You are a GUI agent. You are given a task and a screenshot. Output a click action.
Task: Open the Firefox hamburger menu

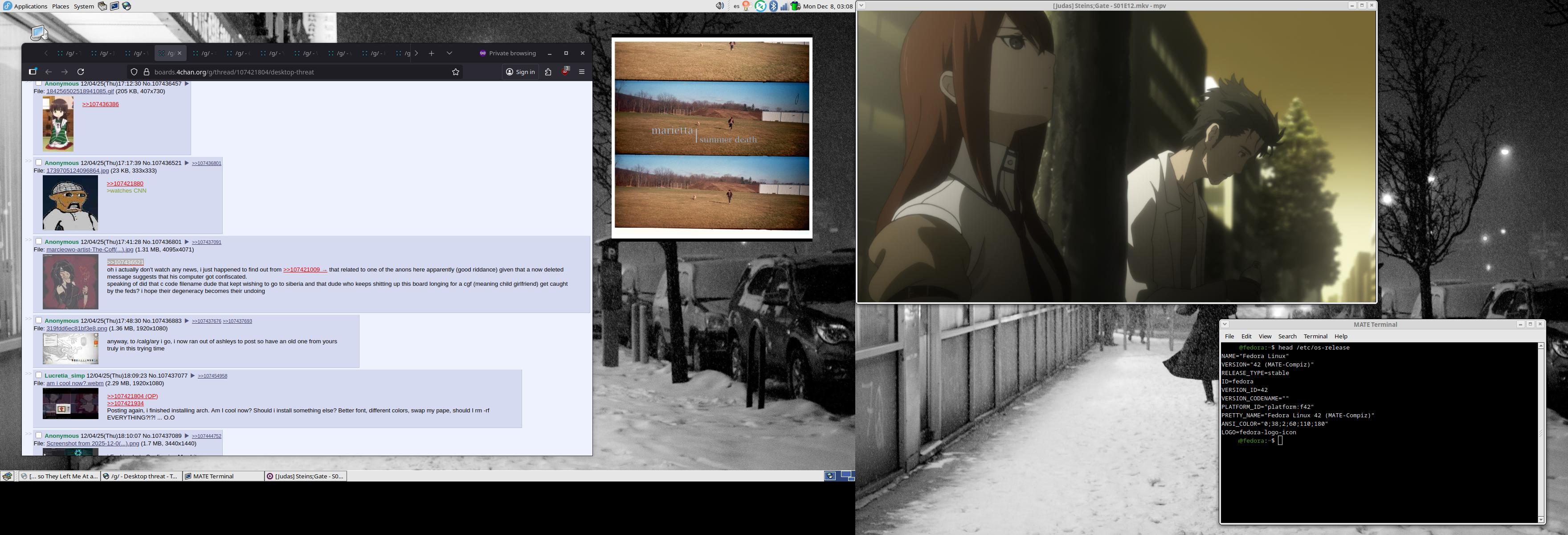coord(581,72)
